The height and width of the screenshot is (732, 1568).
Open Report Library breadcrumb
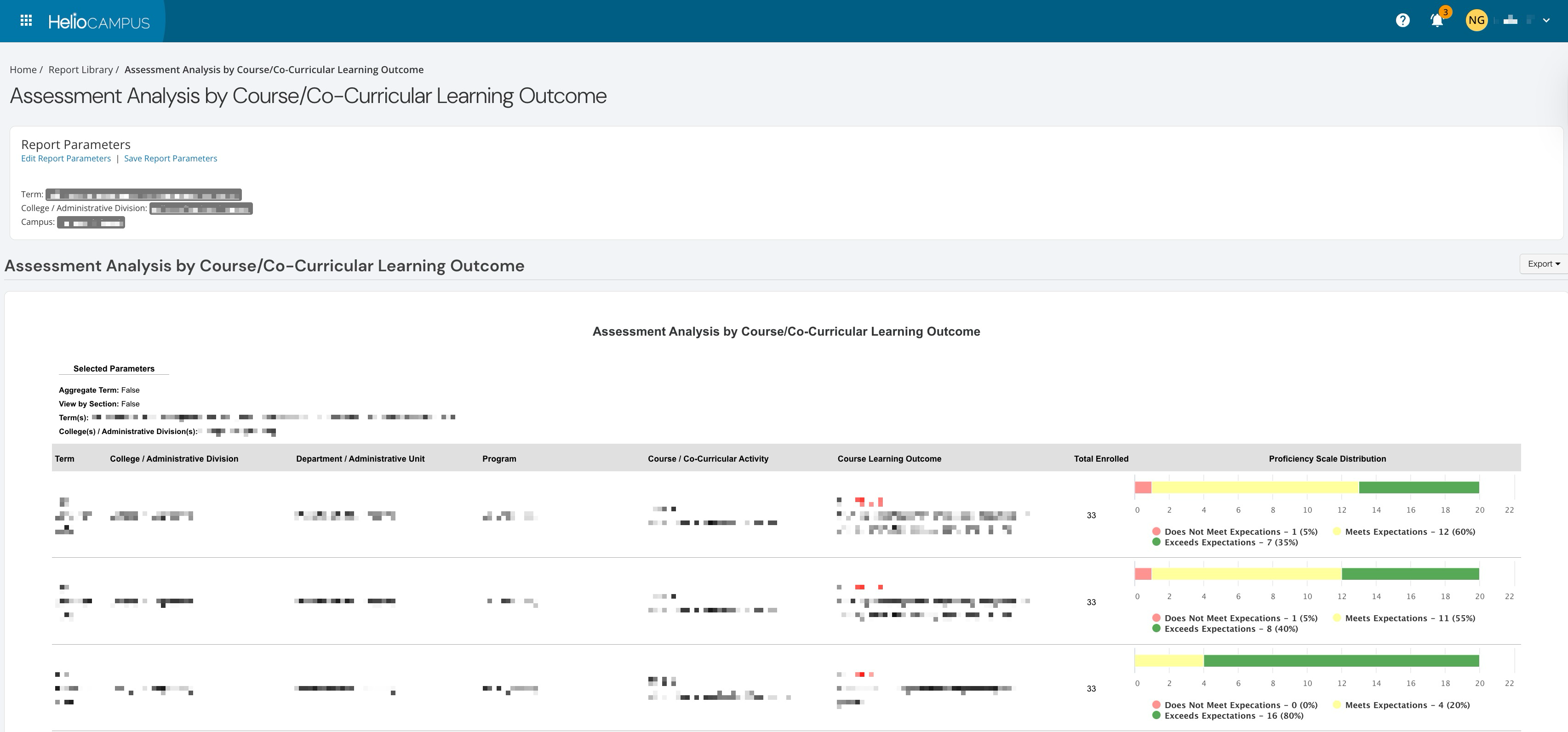(x=80, y=70)
